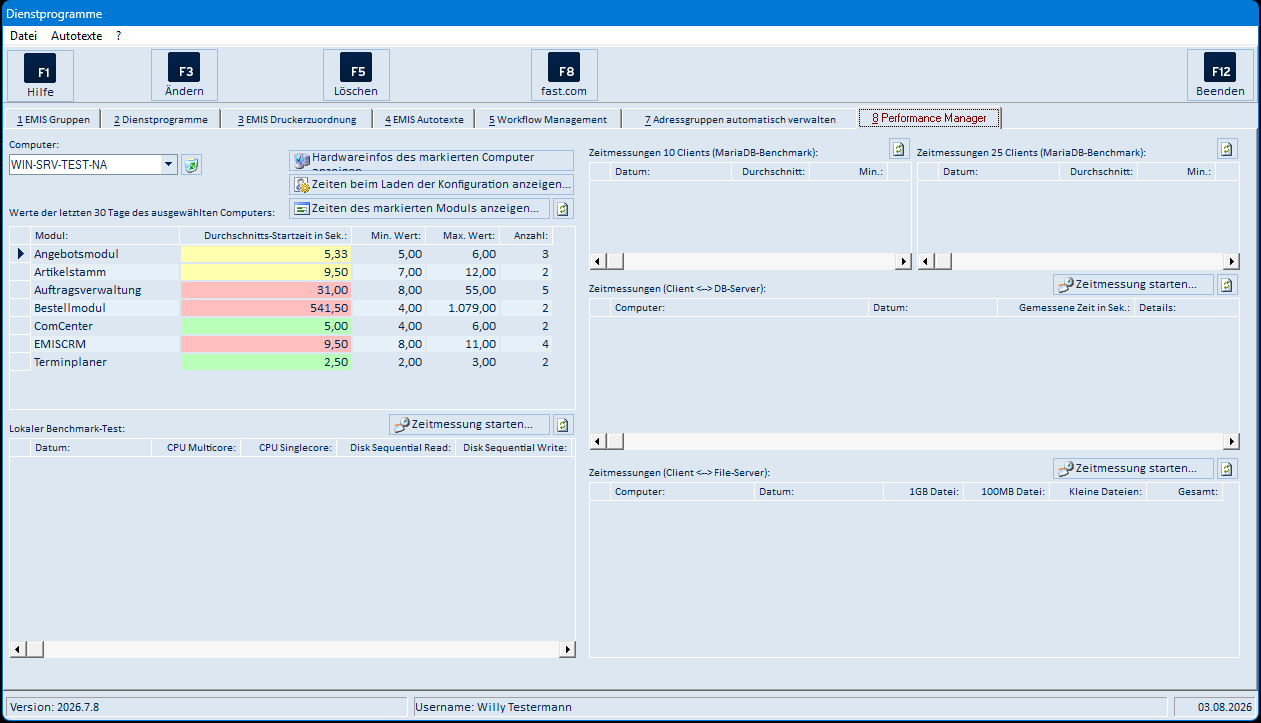Click export icon next to File-Server Zeitmessung starten
This screenshot has height=723, width=1261.
point(1227,469)
